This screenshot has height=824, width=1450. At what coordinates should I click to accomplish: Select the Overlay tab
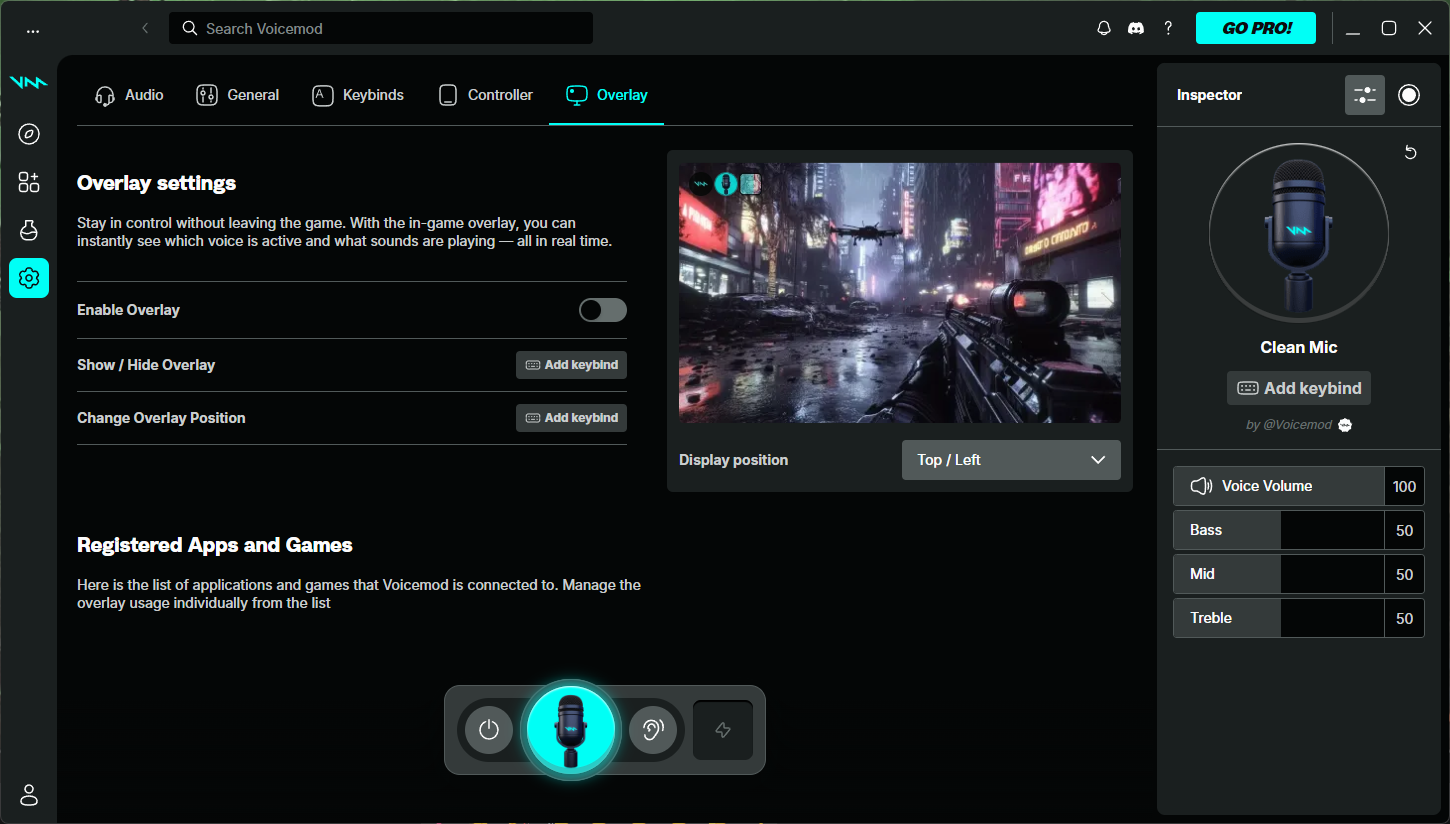606,95
